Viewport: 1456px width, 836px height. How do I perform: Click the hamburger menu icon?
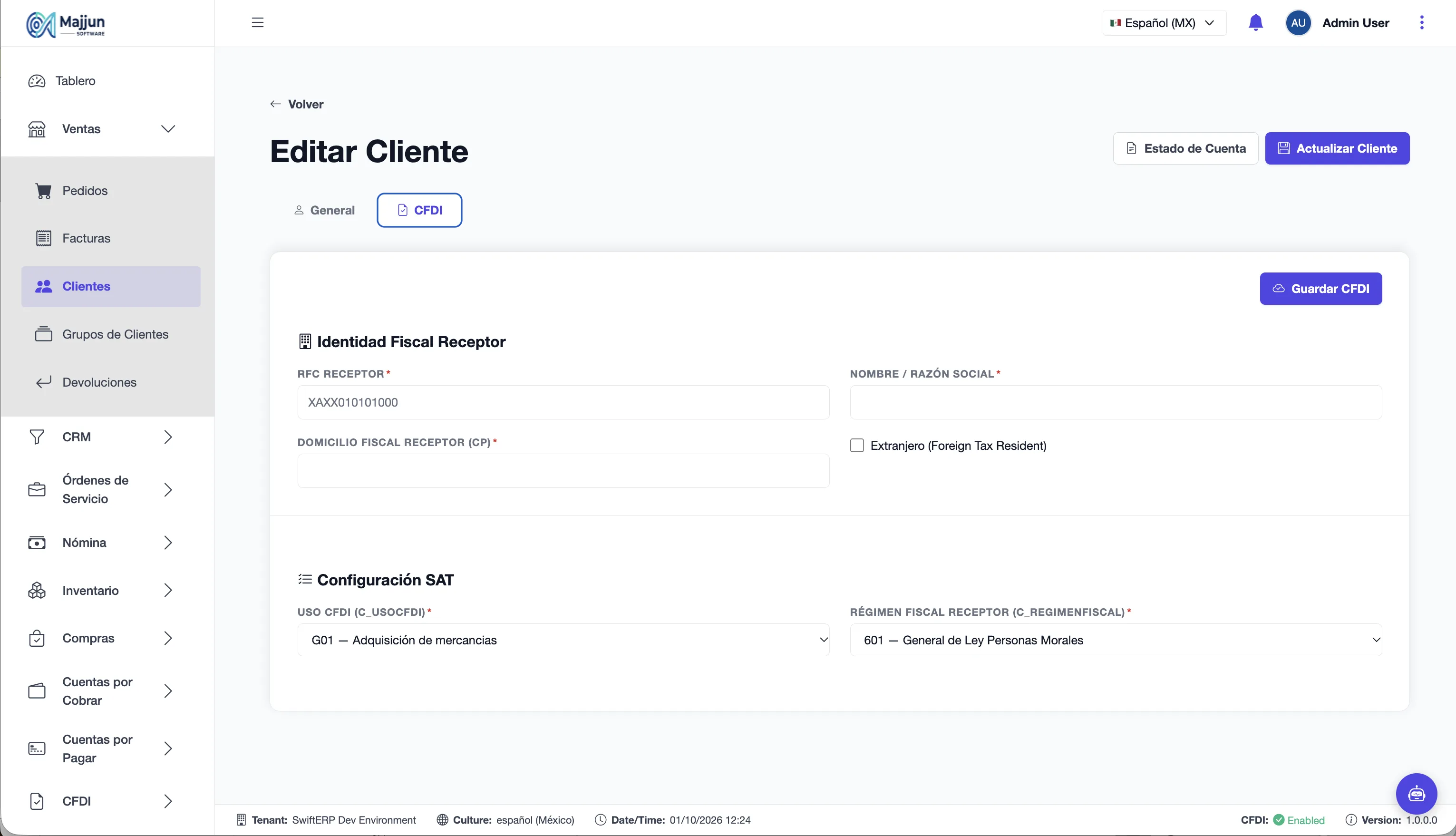tap(257, 22)
